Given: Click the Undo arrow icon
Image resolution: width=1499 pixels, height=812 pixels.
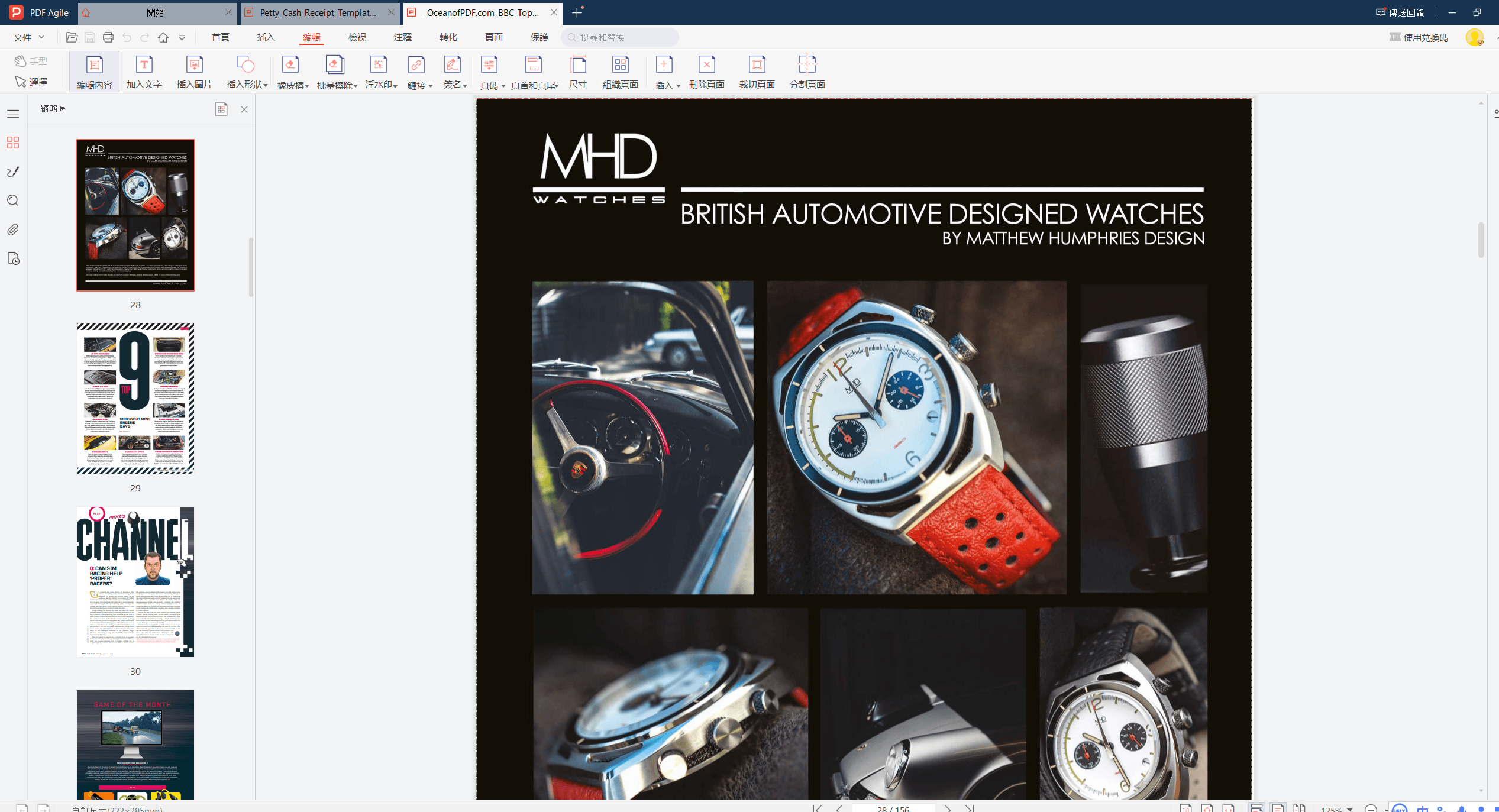Looking at the screenshot, I should click(x=127, y=37).
